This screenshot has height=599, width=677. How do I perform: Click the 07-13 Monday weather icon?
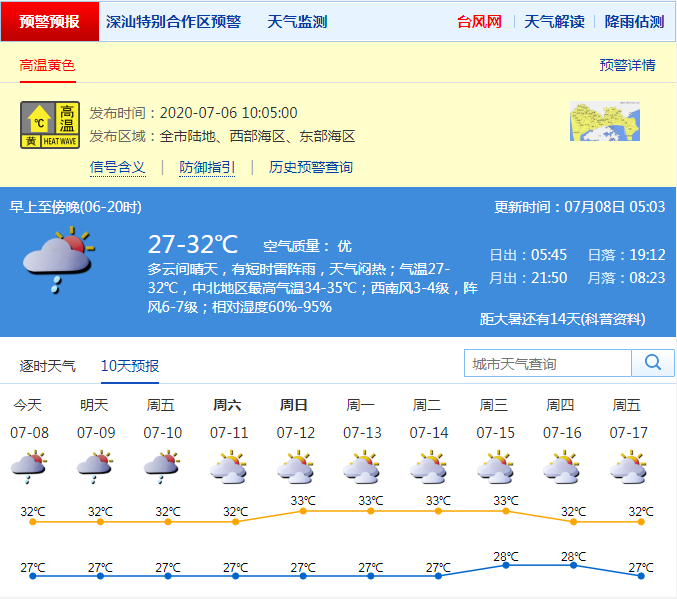tap(362, 467)
